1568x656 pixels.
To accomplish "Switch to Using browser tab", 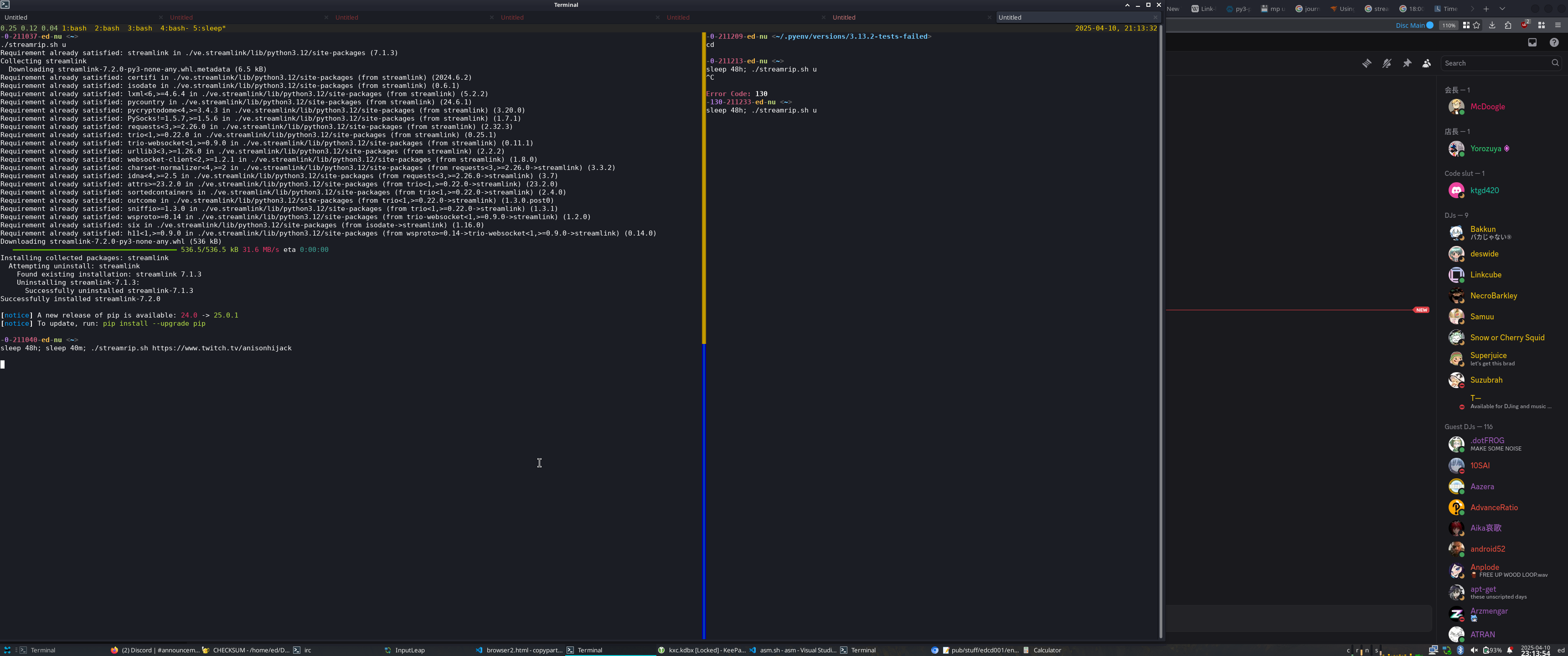I will (1342, 9).
